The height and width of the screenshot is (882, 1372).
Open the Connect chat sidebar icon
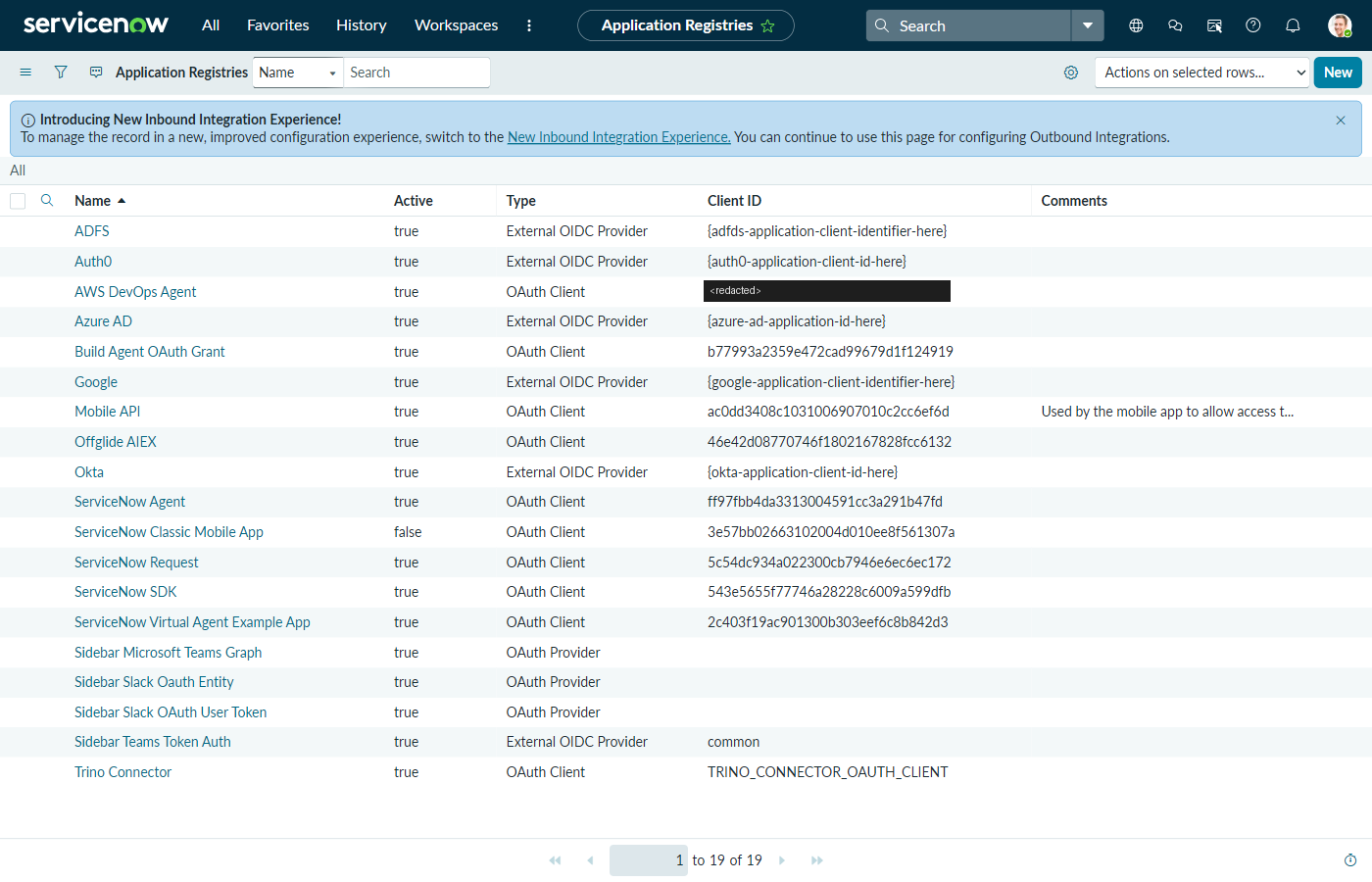pyautogui.click(x=1175, y=25)
